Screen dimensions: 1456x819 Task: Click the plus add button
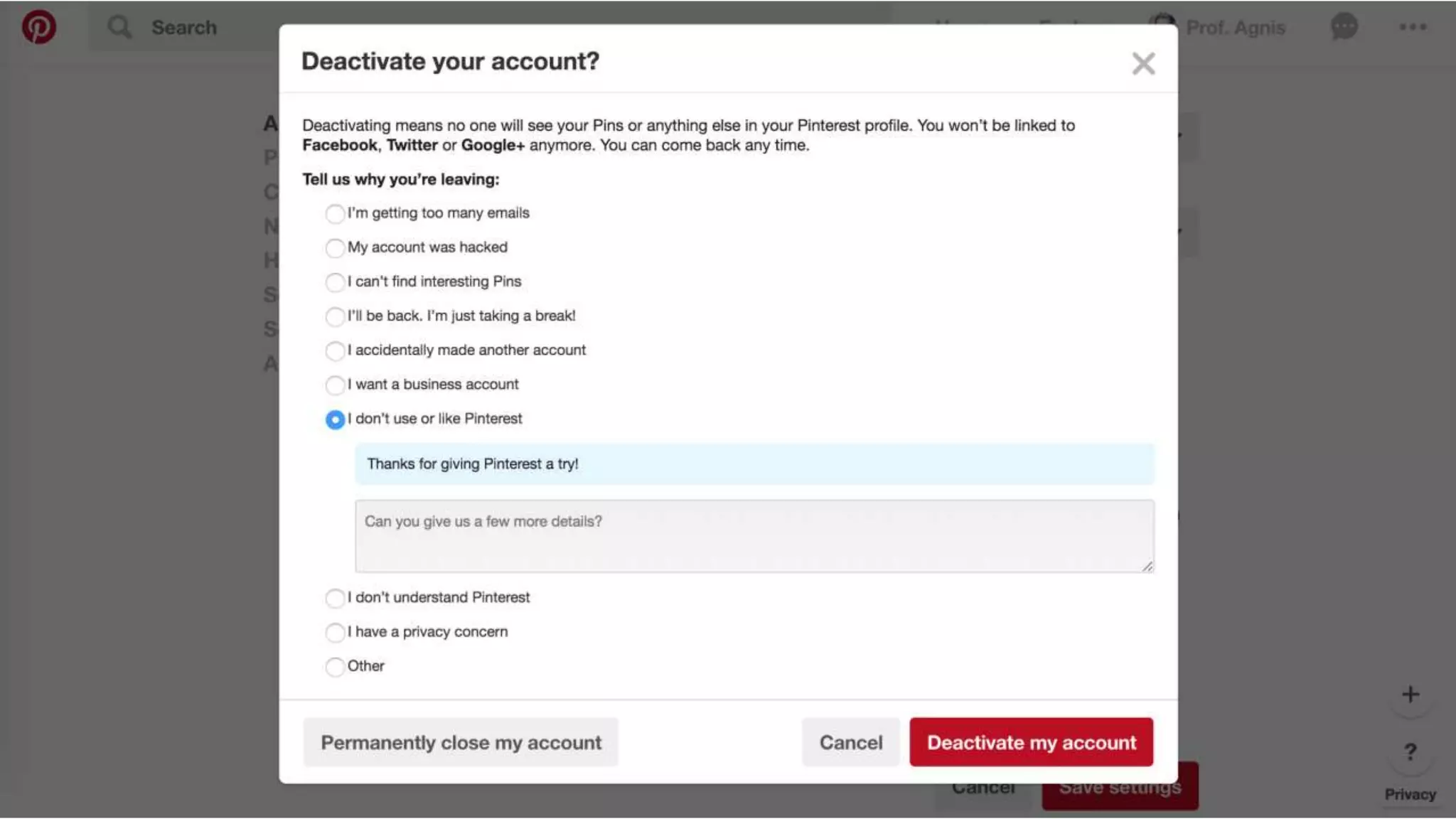(1410, 695)
